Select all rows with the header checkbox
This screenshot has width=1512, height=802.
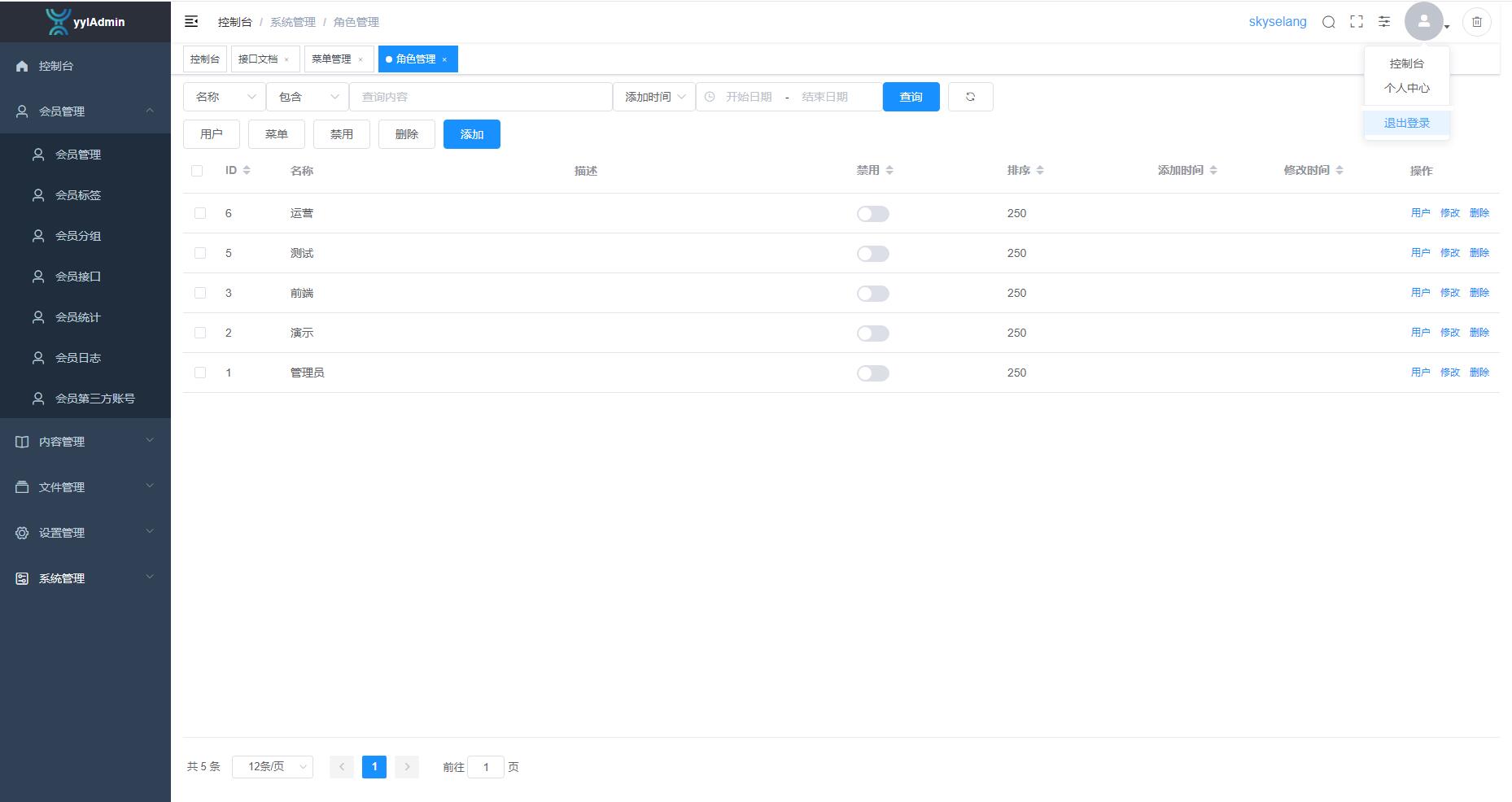click(197, 171)
